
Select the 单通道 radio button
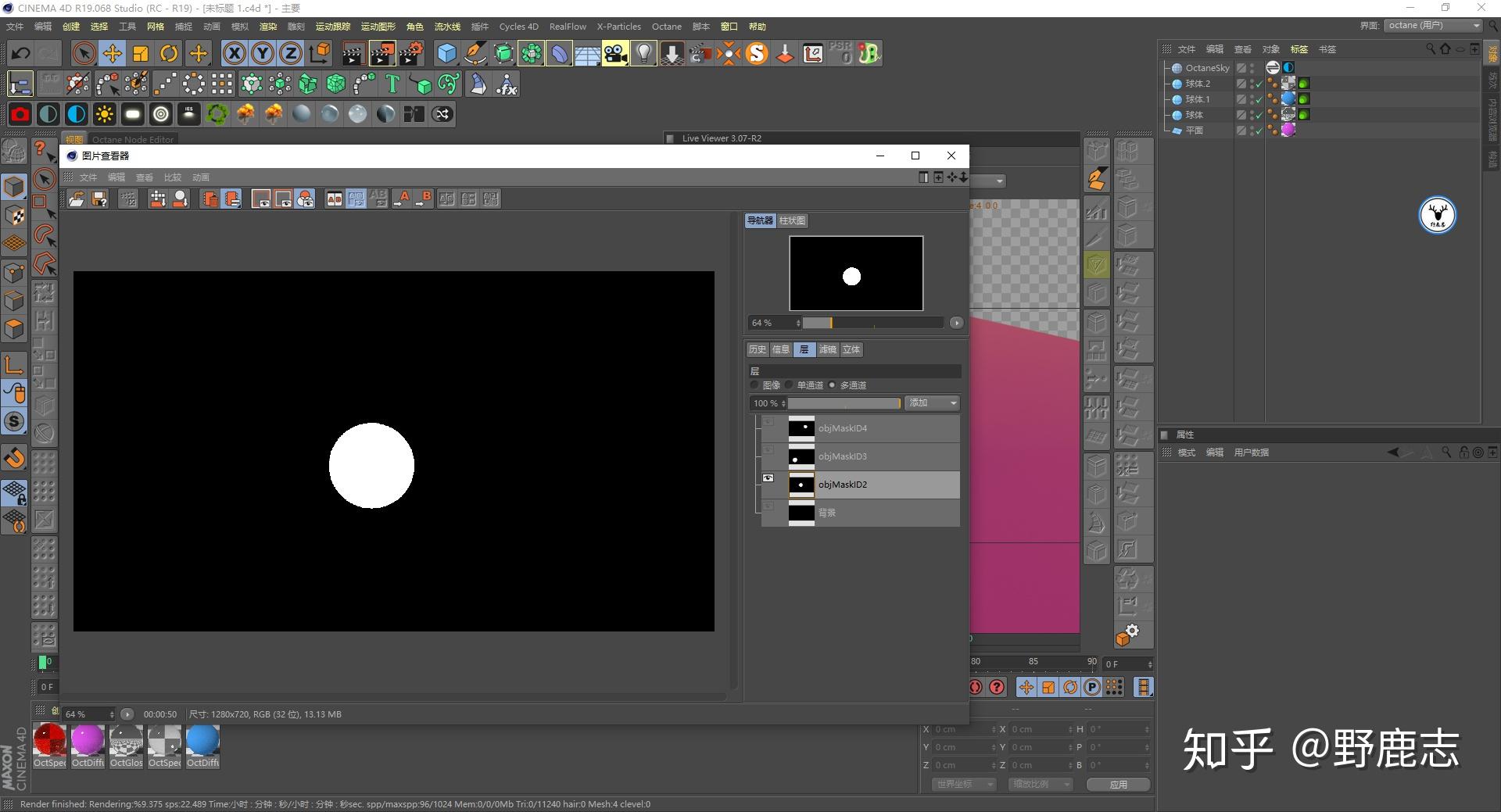(x=790, y=385)
